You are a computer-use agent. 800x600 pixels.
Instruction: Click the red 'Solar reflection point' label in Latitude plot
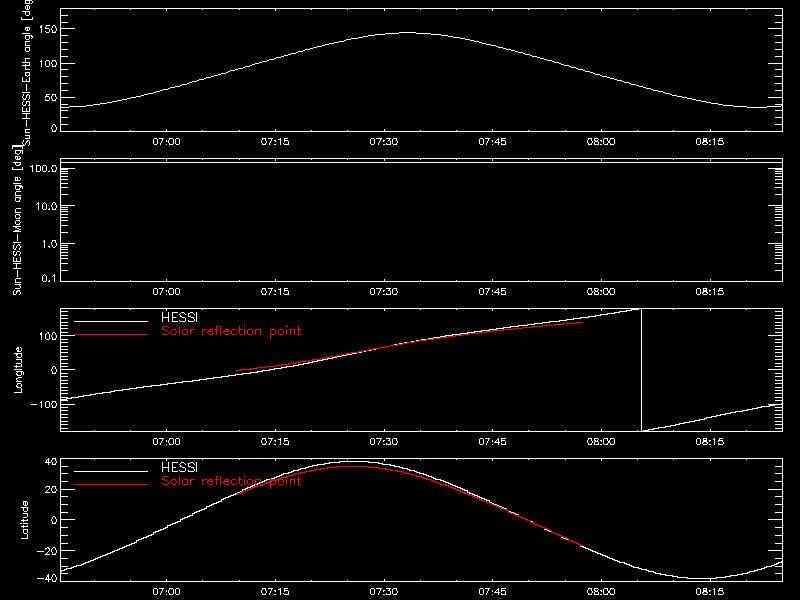point(231,481)
